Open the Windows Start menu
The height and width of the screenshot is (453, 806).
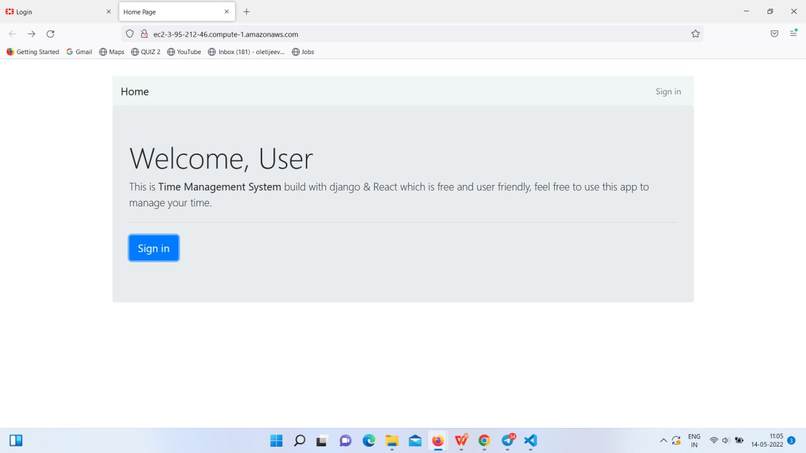pyautogui.click(x=276, y=441)
